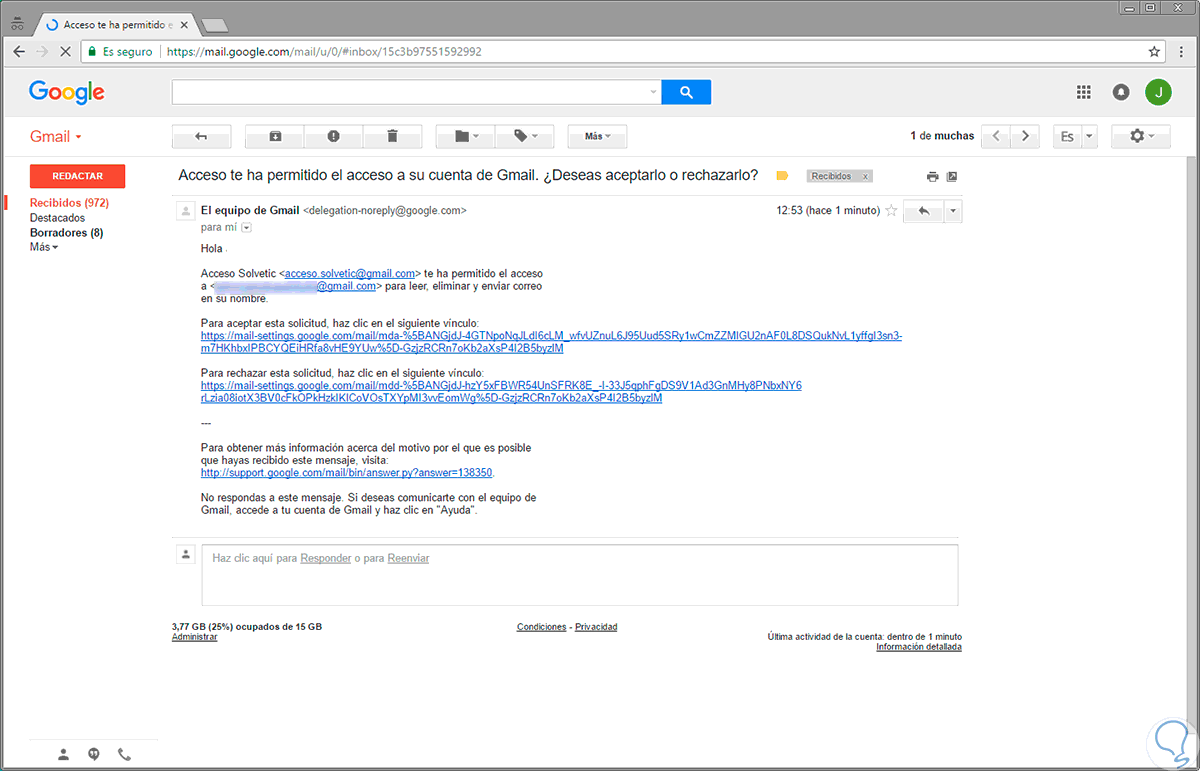
Task: Go to the newer conversation arrow
Action: click(x=996, y=136)
